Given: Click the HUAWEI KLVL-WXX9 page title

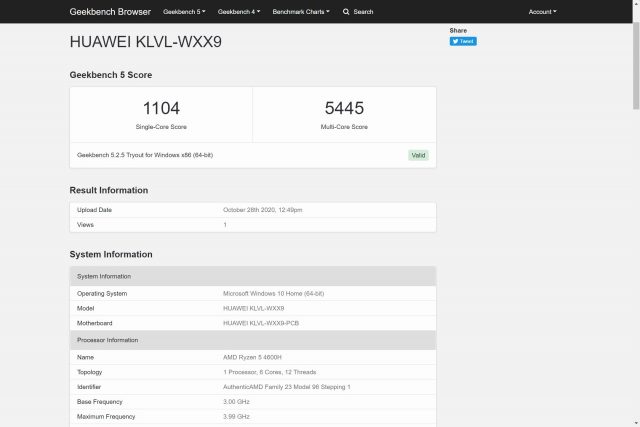Looking at the screenshot, I should pos(146,42).
